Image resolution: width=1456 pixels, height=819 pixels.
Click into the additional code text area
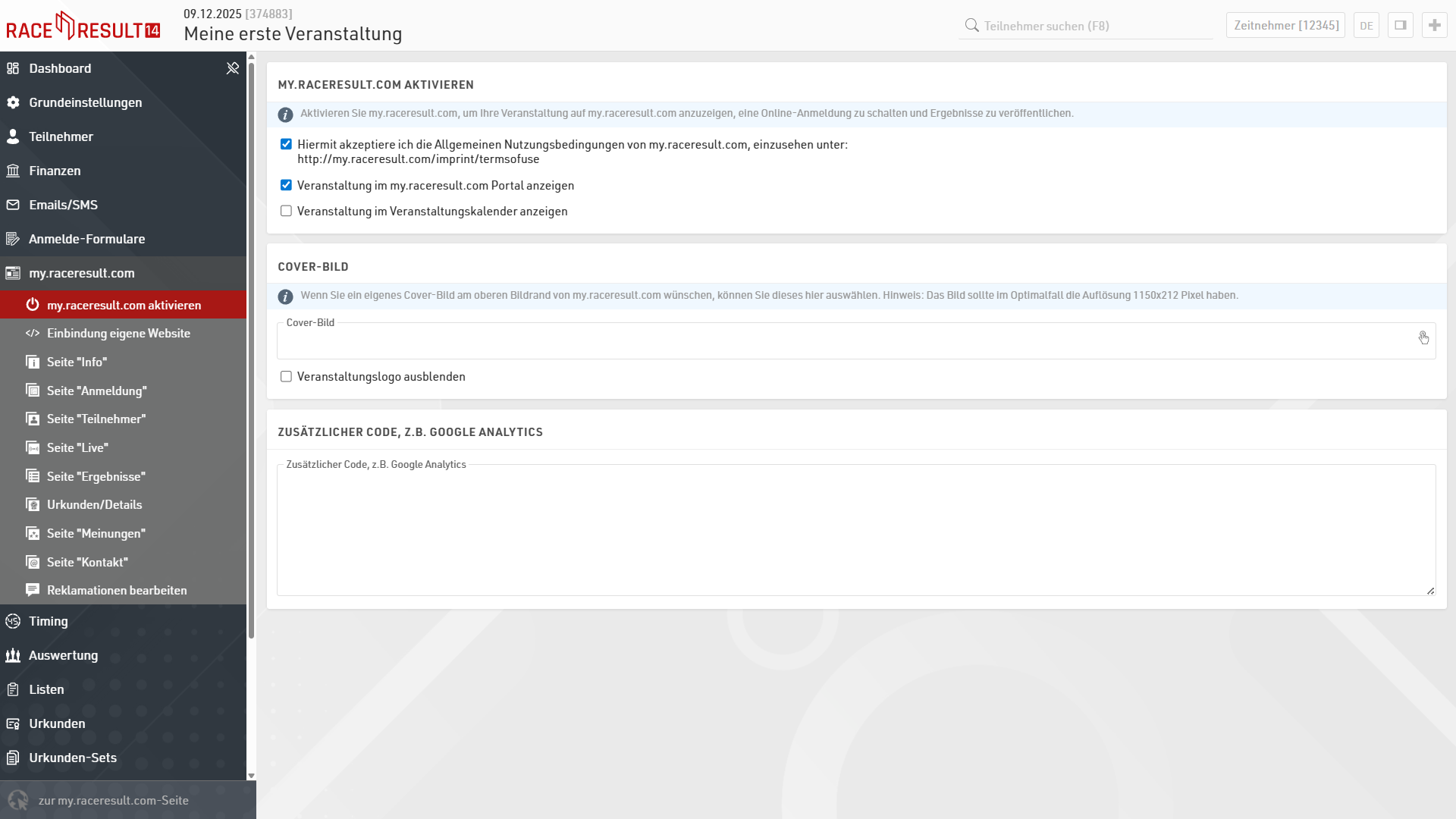tap(855, 531)
